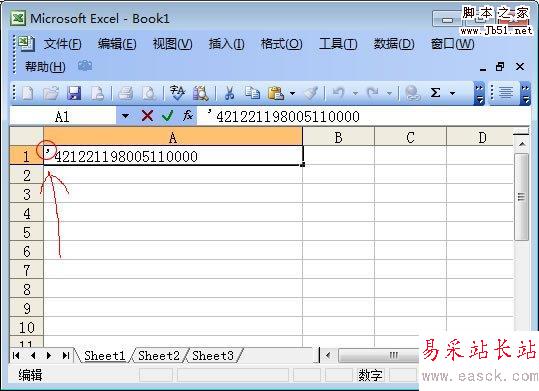This screenshot has height=391, width=539.
Task: Jump to last sheet tab button
Action: point(66,356)
